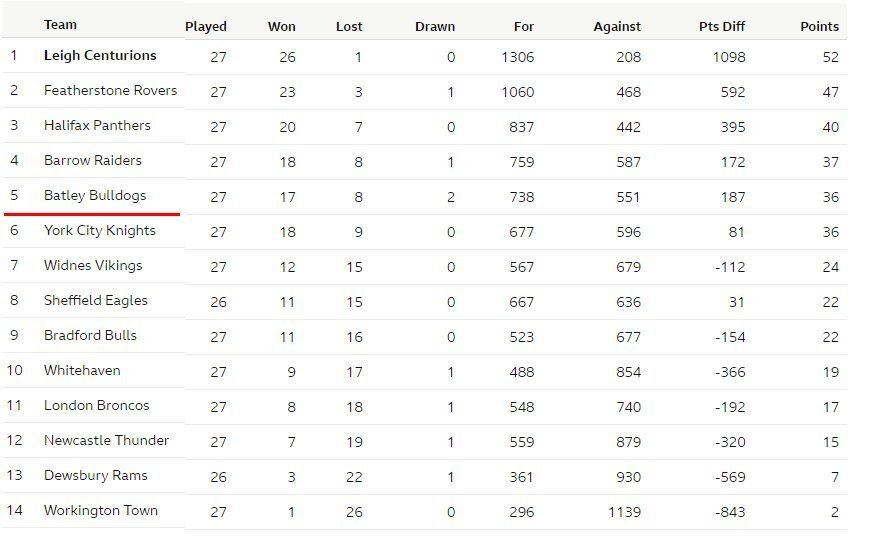877x536 pixels.
Task: Select Sheffield Eagles team row name
Action: [x=96, y=300]
